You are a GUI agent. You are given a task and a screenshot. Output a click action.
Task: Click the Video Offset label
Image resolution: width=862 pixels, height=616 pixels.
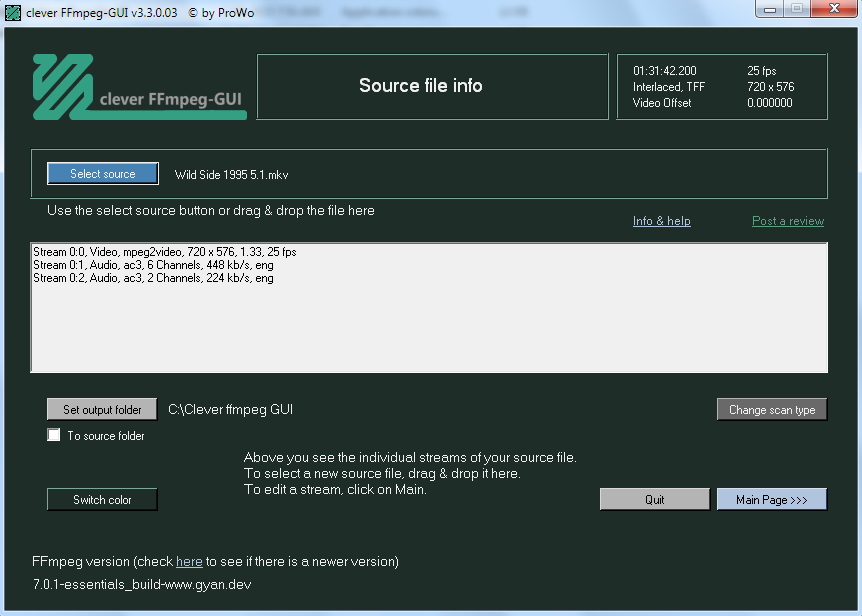[662, 103]
